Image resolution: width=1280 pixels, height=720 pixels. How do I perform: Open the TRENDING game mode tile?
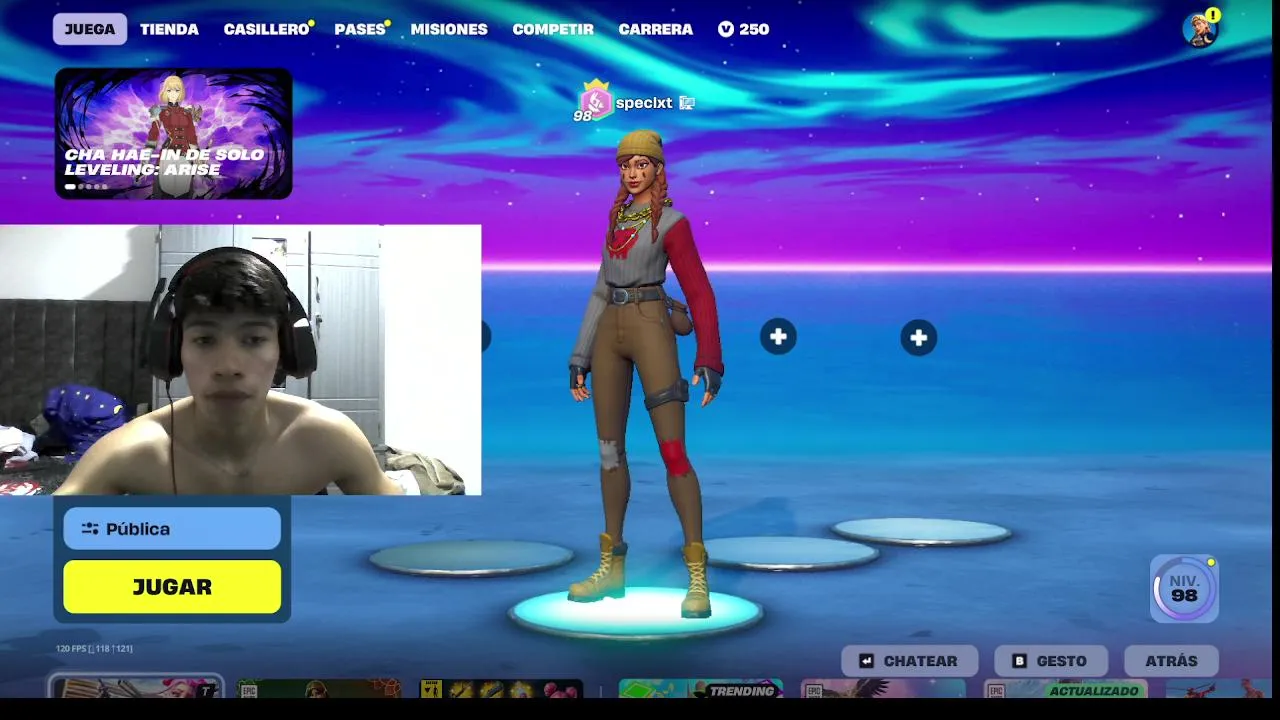[700, 689]
